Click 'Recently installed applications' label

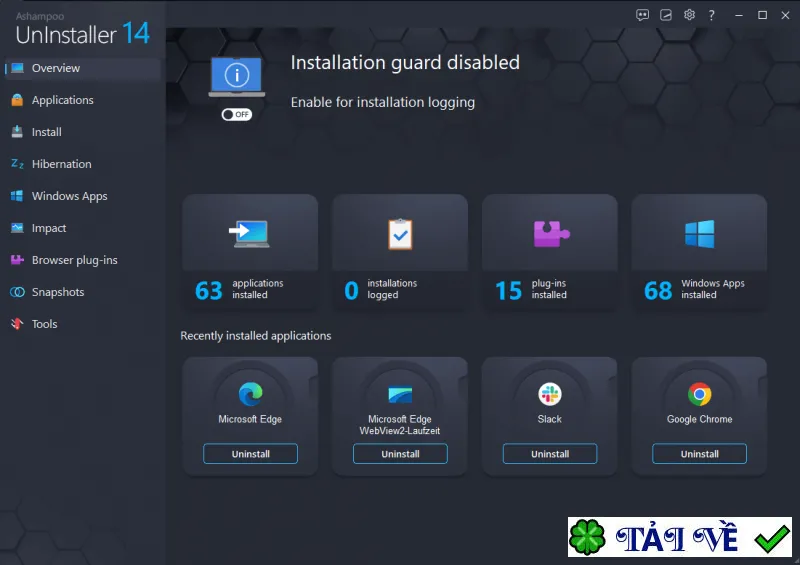tap(256, 336)
